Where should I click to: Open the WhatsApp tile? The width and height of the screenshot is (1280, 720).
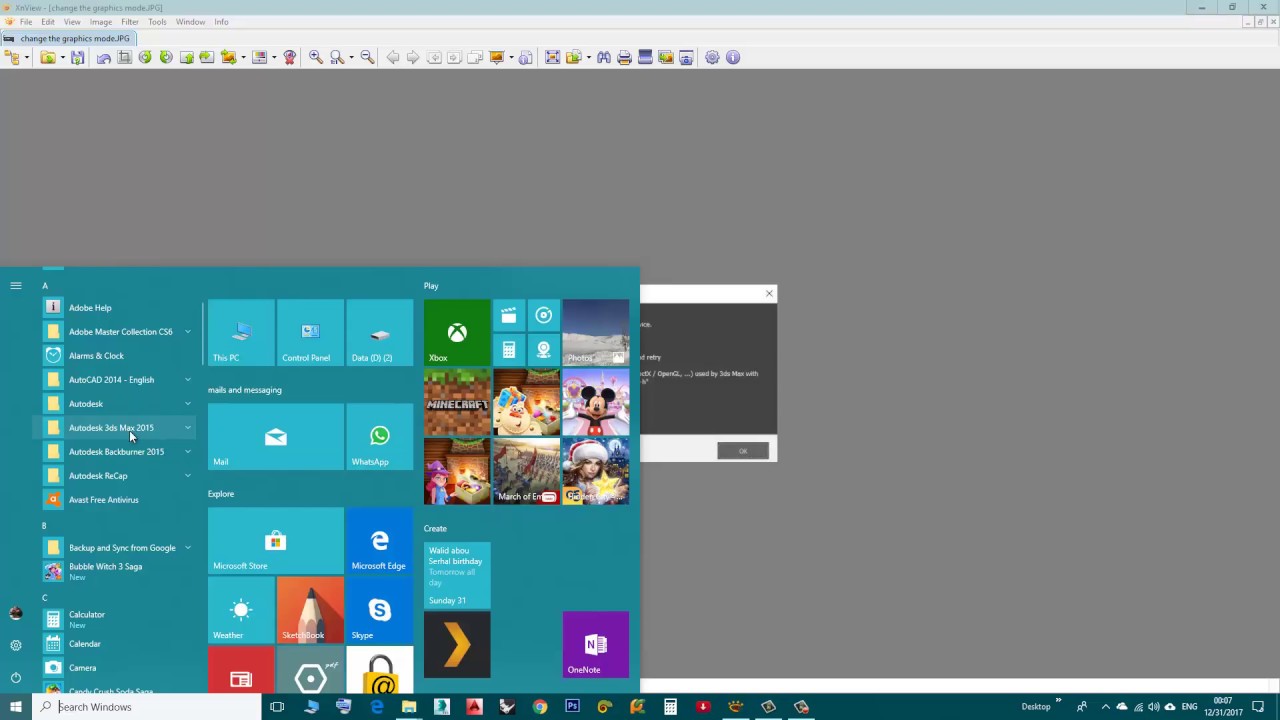click(380, 437)
